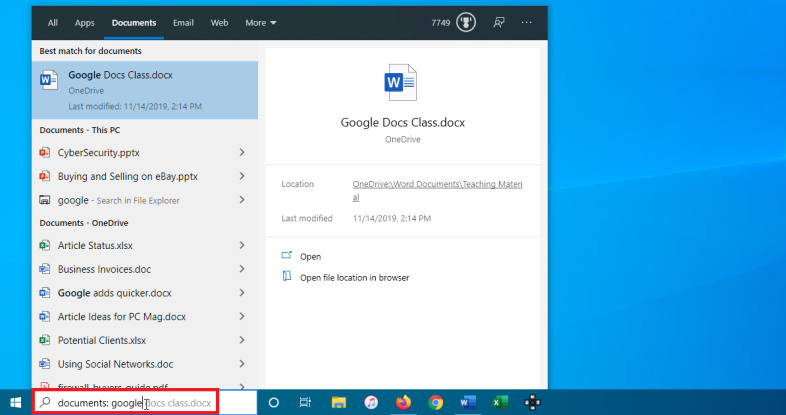Image resolution: width=786 pixels, height=415 pixels.
Task: Open the More filter dropdown
Action: (261, 23)
